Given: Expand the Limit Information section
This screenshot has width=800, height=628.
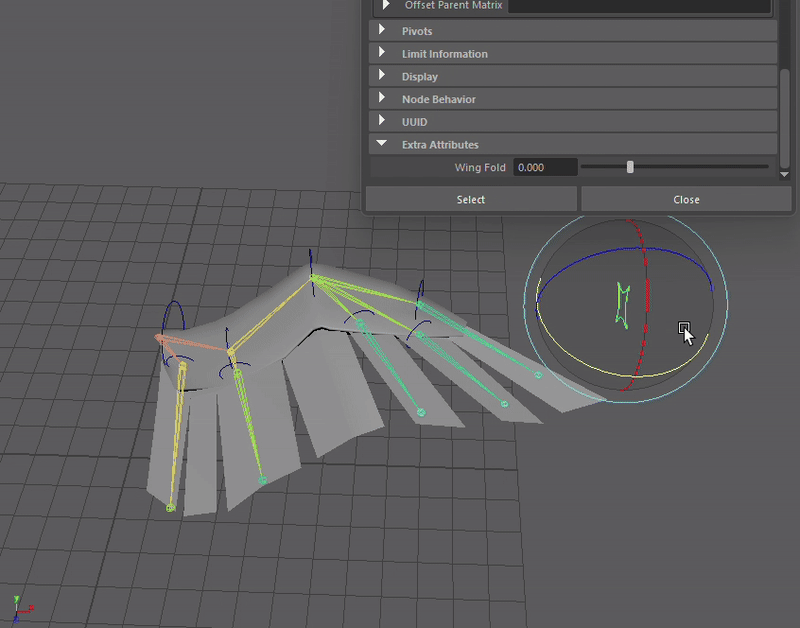Looking at the screenshot, I should (384, 53).
